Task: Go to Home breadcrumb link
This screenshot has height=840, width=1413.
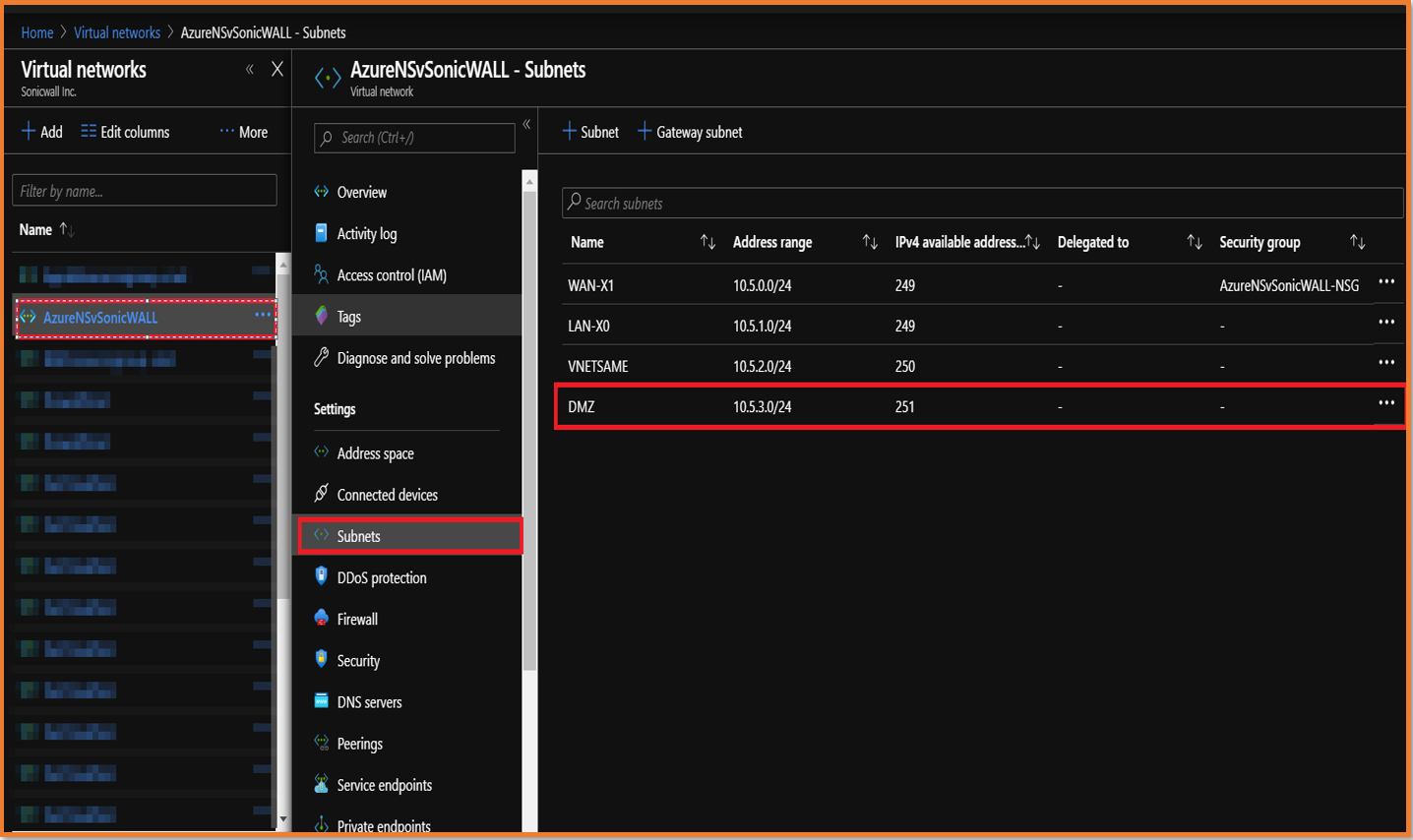Action: (x=37, y=32)
